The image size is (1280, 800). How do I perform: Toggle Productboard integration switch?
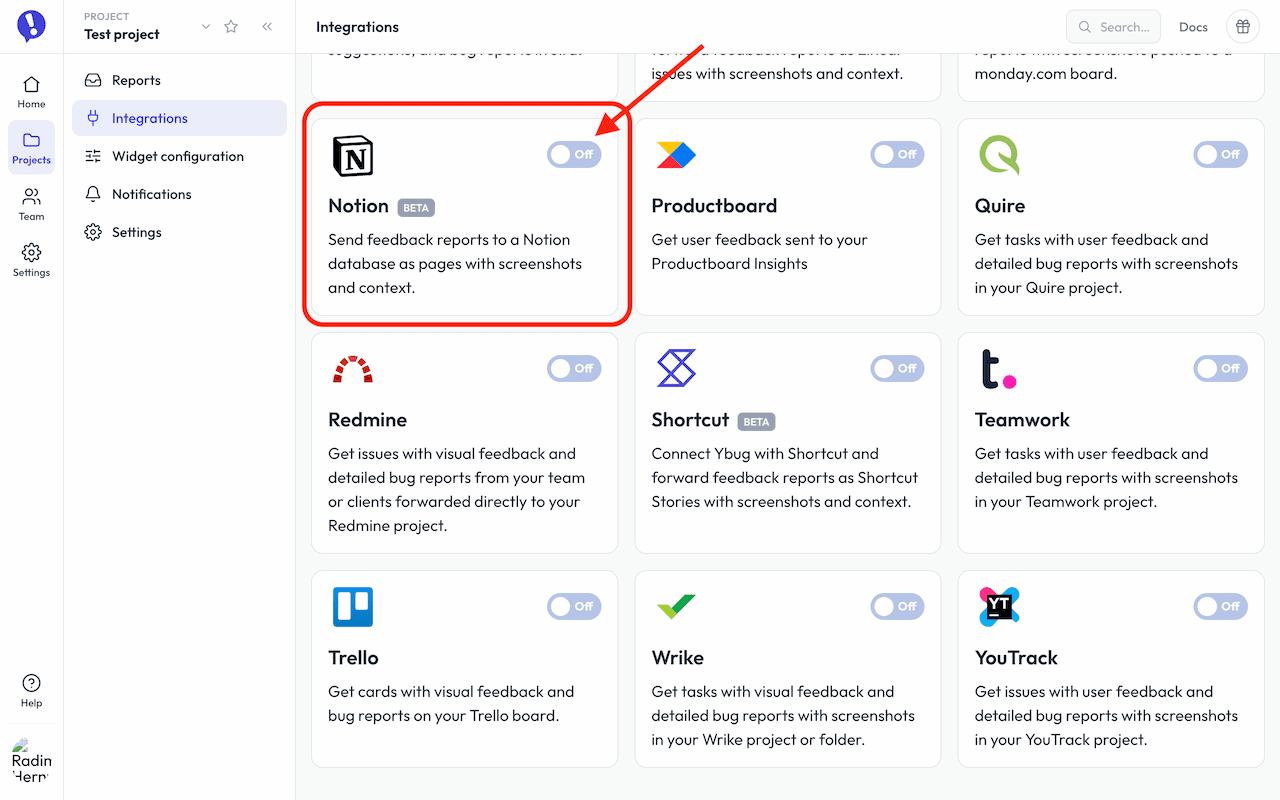[897, 154]
